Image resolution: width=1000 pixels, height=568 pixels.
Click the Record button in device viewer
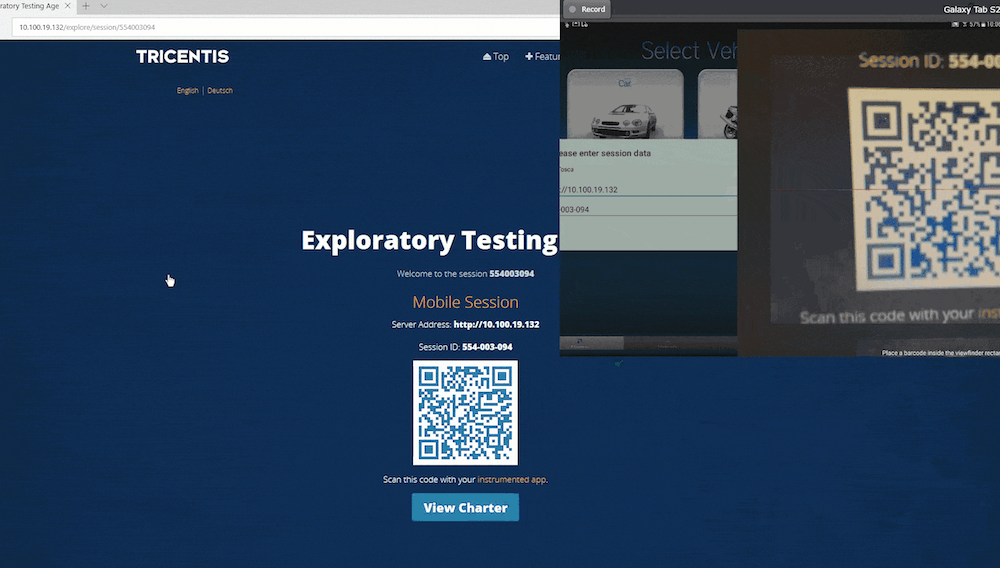[x=587, y=9]
